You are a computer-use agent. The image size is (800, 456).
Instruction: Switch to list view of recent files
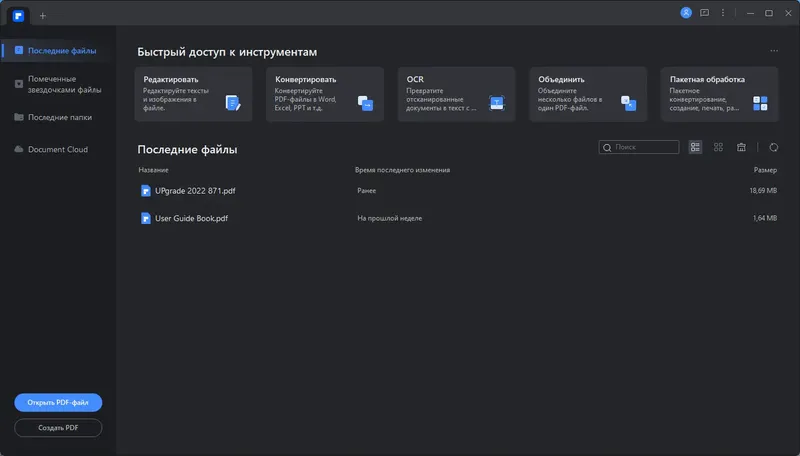(x=696, y=147)
